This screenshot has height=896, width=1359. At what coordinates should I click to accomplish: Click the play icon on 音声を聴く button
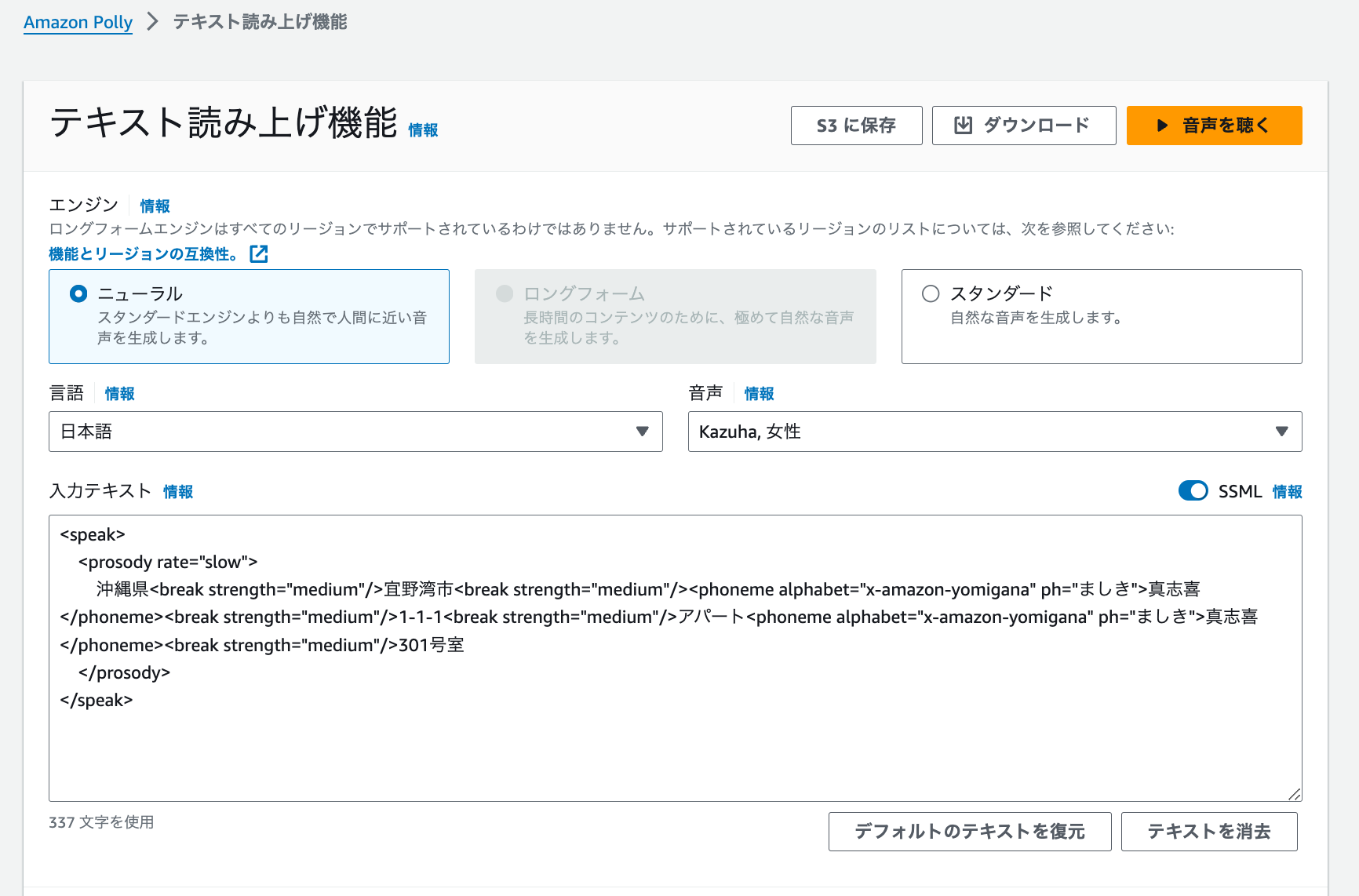click(1160, 125)
